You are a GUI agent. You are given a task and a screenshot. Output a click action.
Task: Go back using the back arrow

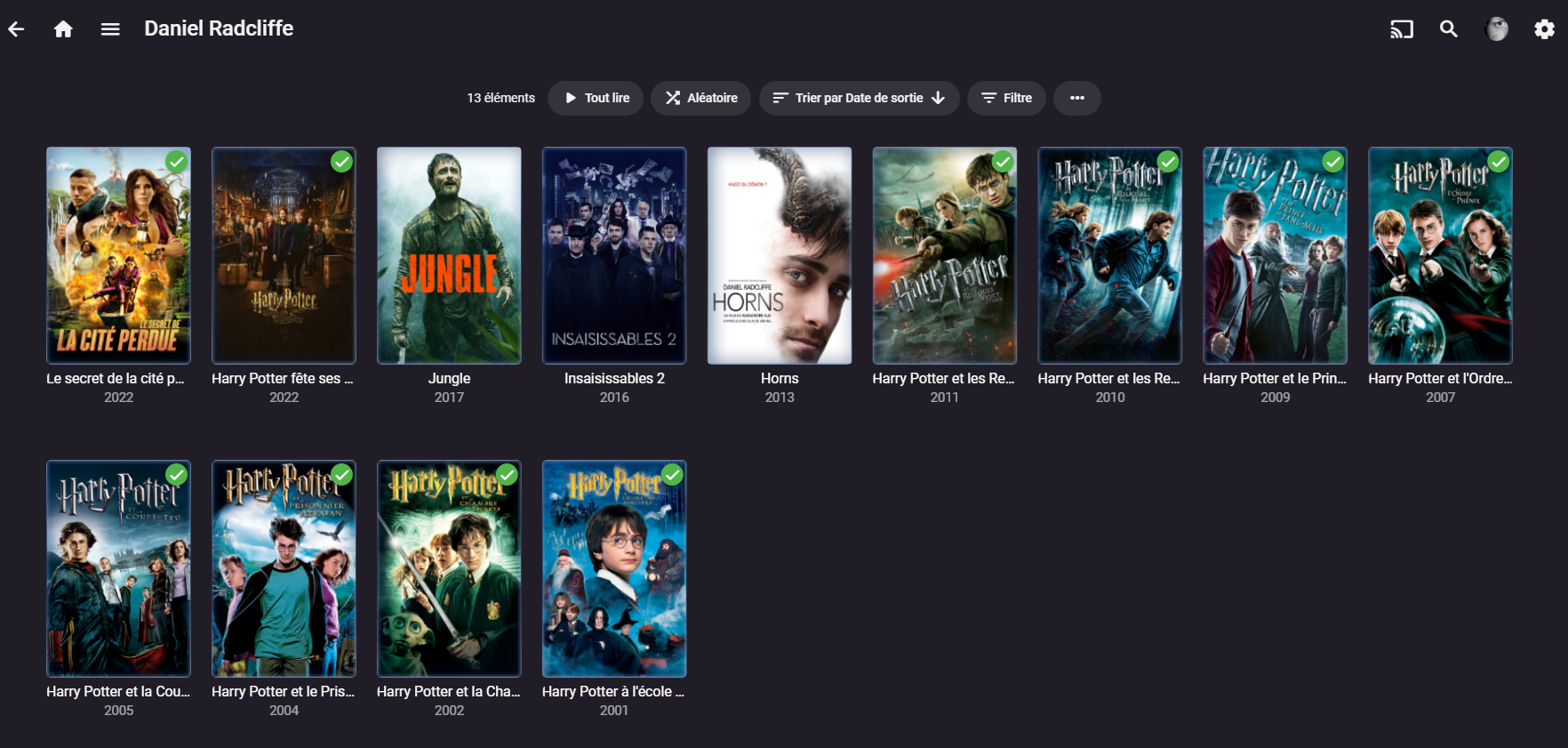(x=16, y=29)
